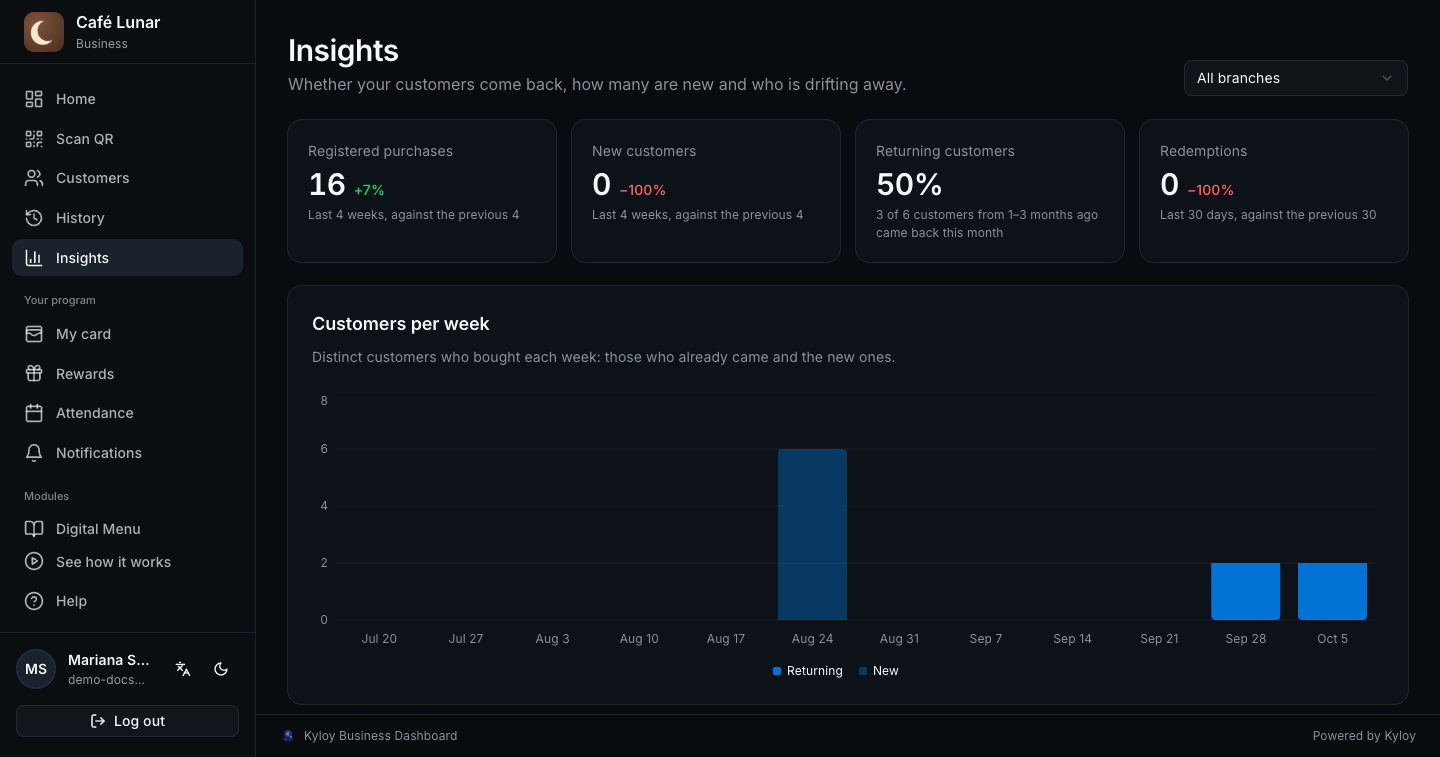
Task: Click the My card icon
Action: 34,334
